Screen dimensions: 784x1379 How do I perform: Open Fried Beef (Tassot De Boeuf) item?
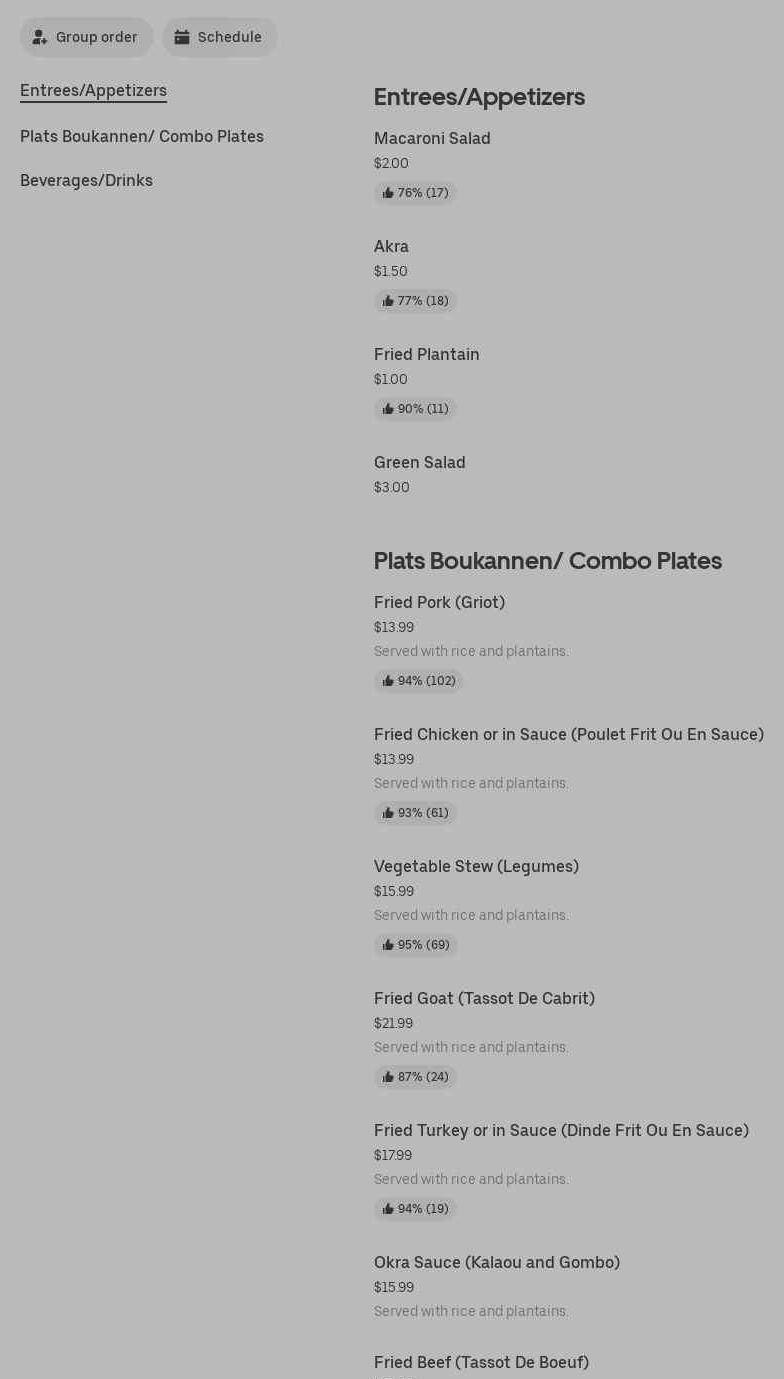tap(481, 1362)
